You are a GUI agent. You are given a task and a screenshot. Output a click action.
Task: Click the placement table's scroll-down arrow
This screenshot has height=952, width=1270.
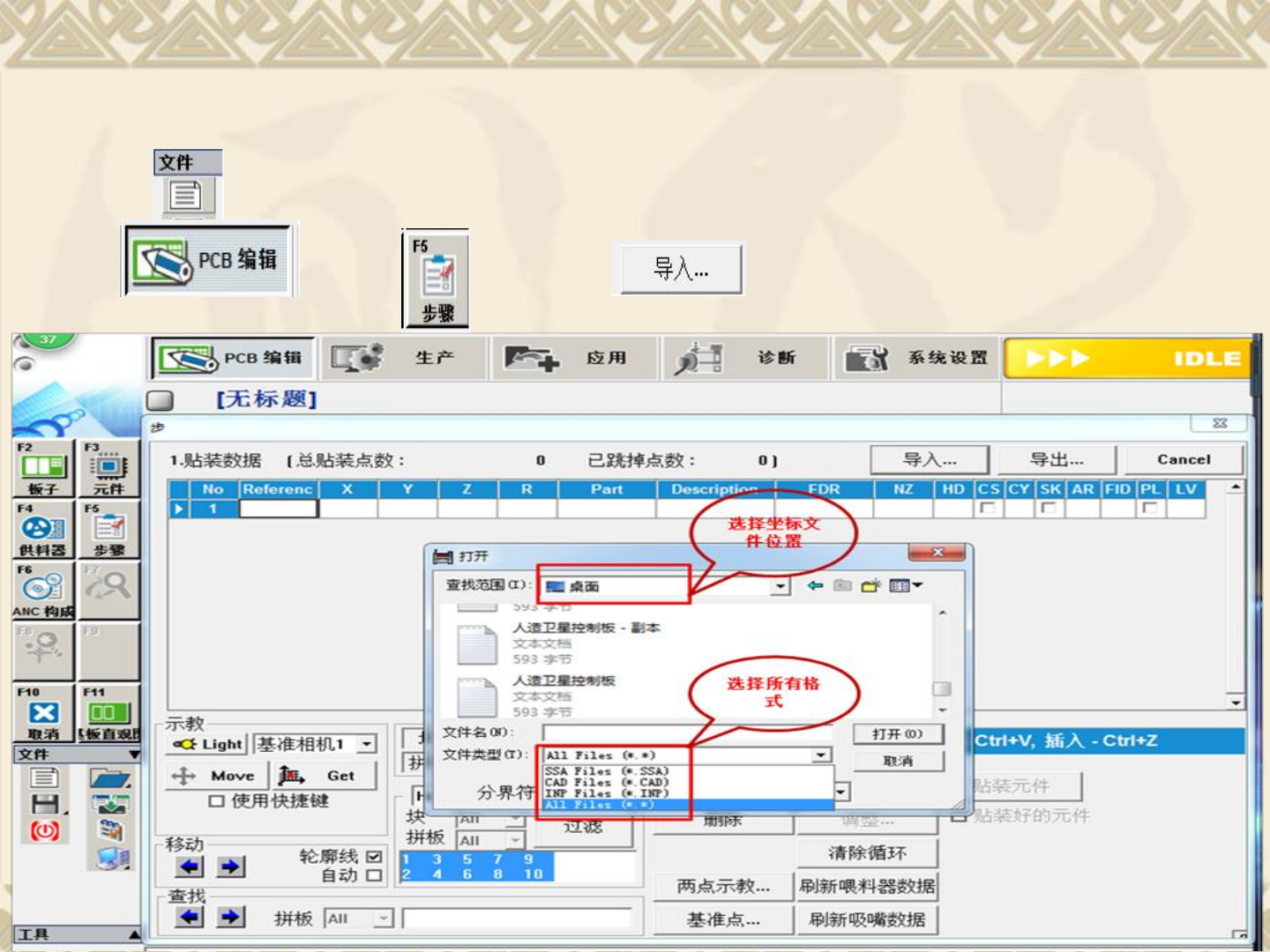[1236, 703]
